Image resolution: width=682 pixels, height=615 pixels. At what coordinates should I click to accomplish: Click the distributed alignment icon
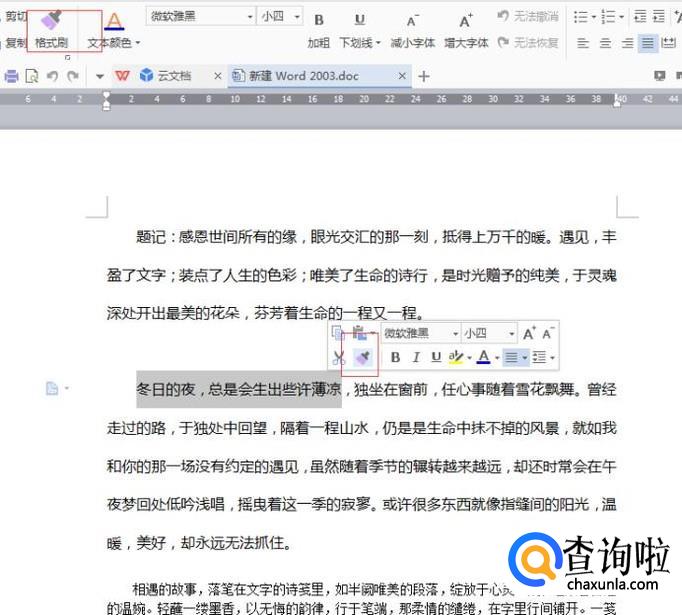(x=669, y=43)
